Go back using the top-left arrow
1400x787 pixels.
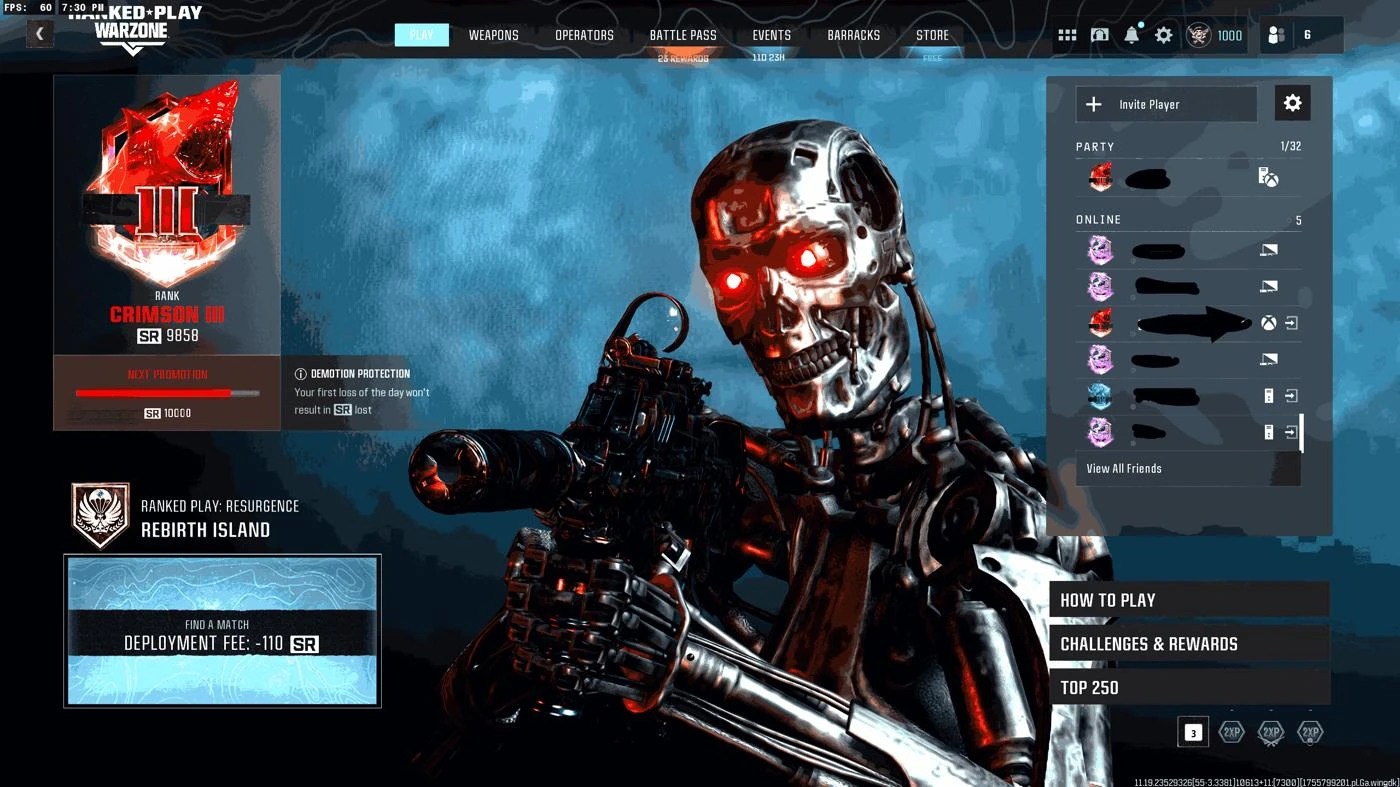(x=39, y=34)
